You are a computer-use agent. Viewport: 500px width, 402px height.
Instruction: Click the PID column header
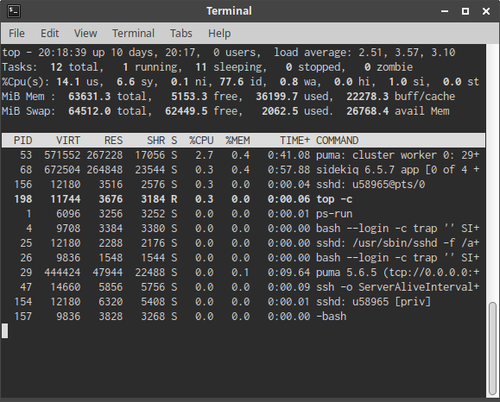click(23, 140)
